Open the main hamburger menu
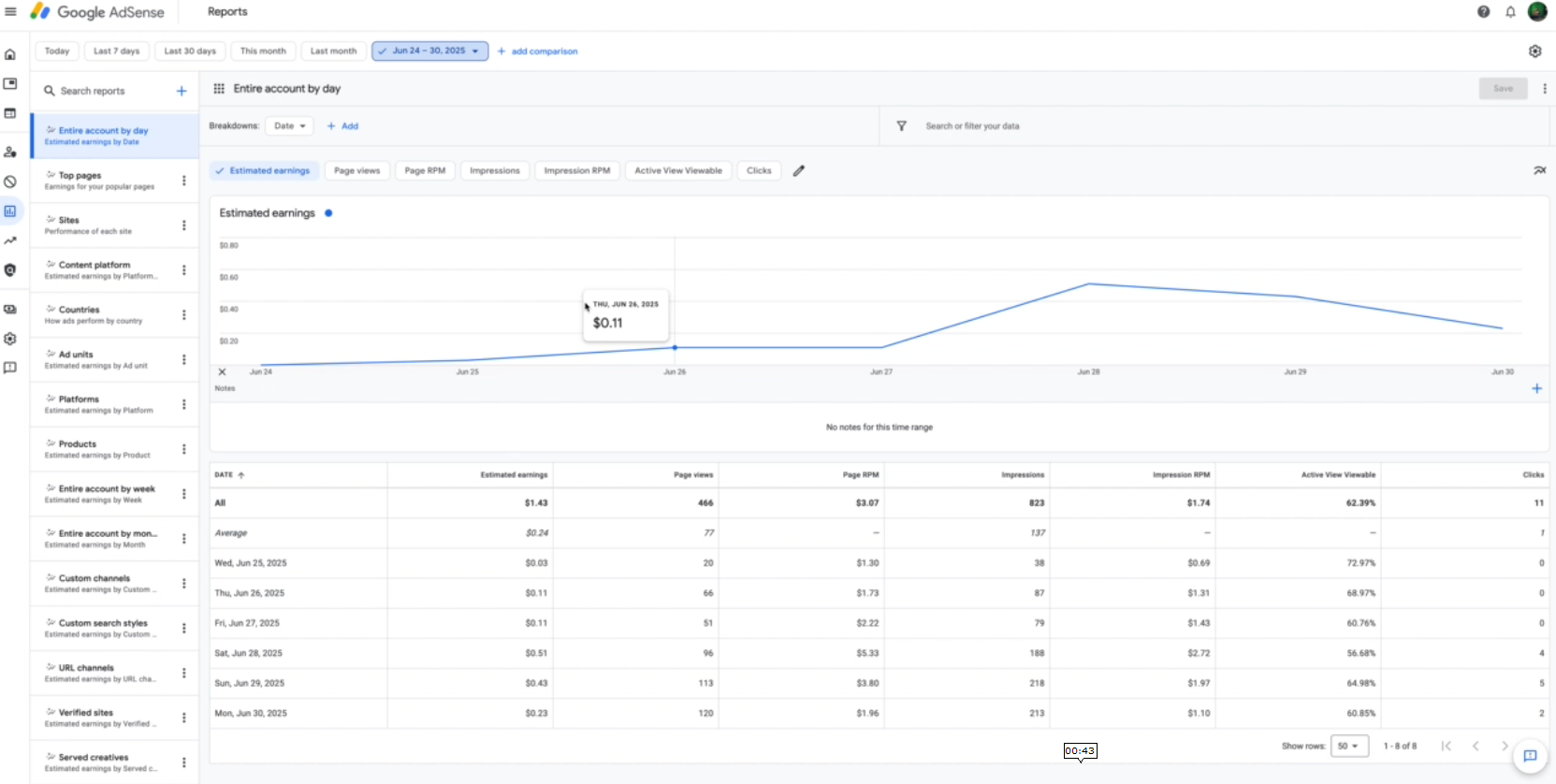The width and height of the screenshot is (1556, 784). click(x=11, y=12)
